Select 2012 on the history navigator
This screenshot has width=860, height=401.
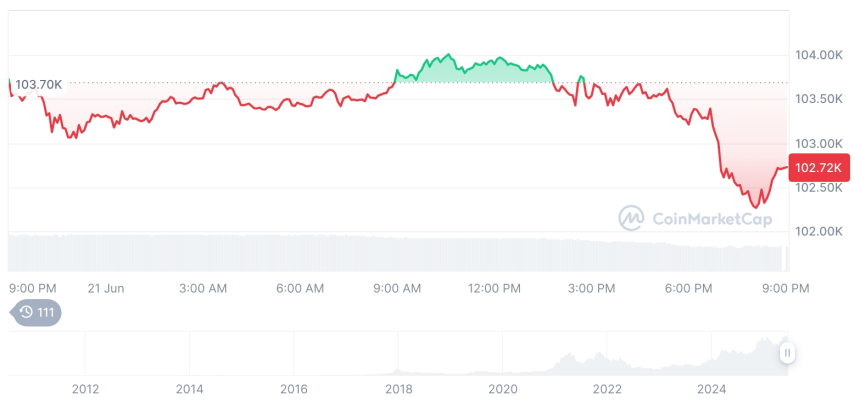pyautogui.click(x=85, y=389)
